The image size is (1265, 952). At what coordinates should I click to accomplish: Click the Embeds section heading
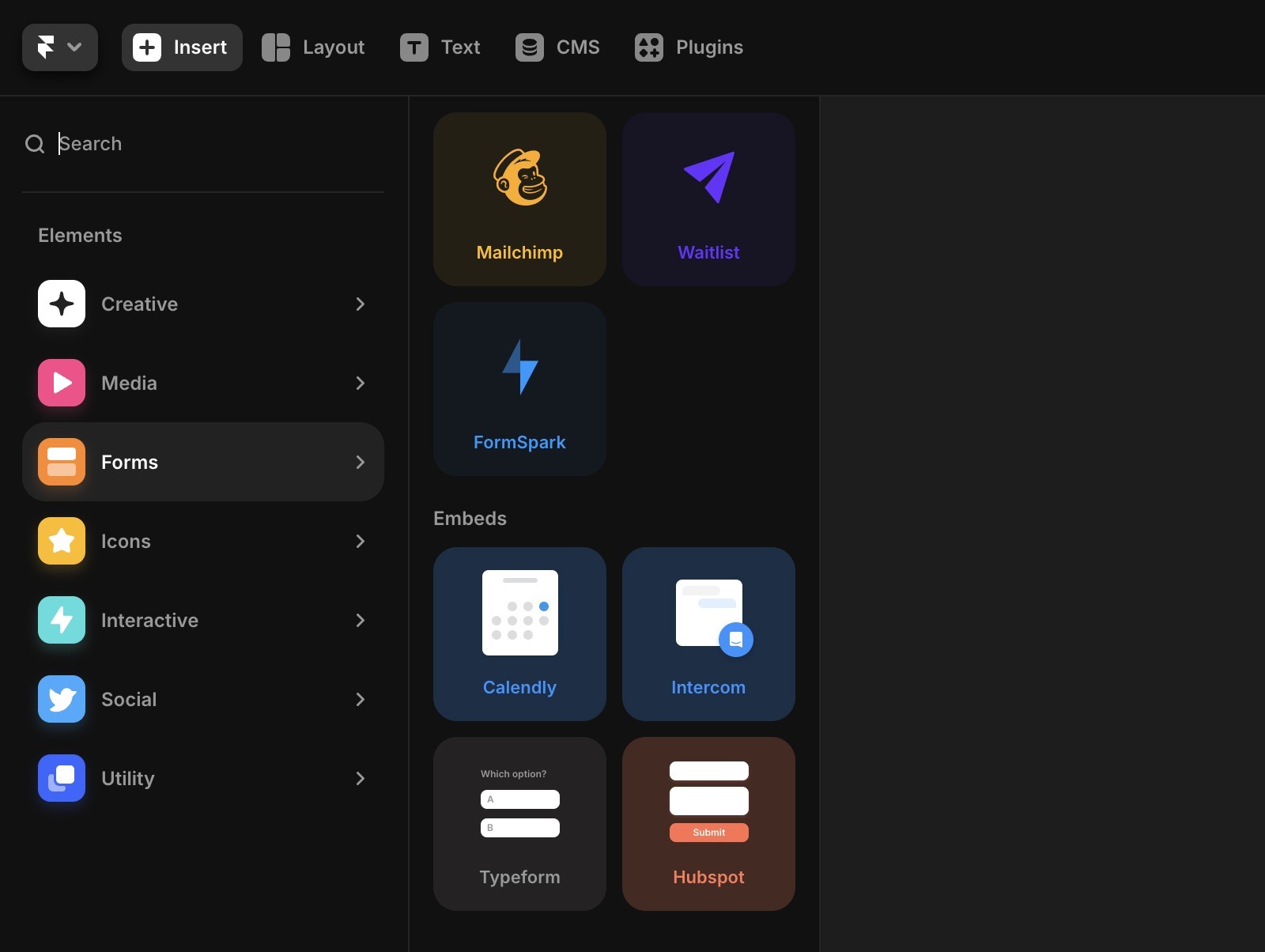[470, 518]
